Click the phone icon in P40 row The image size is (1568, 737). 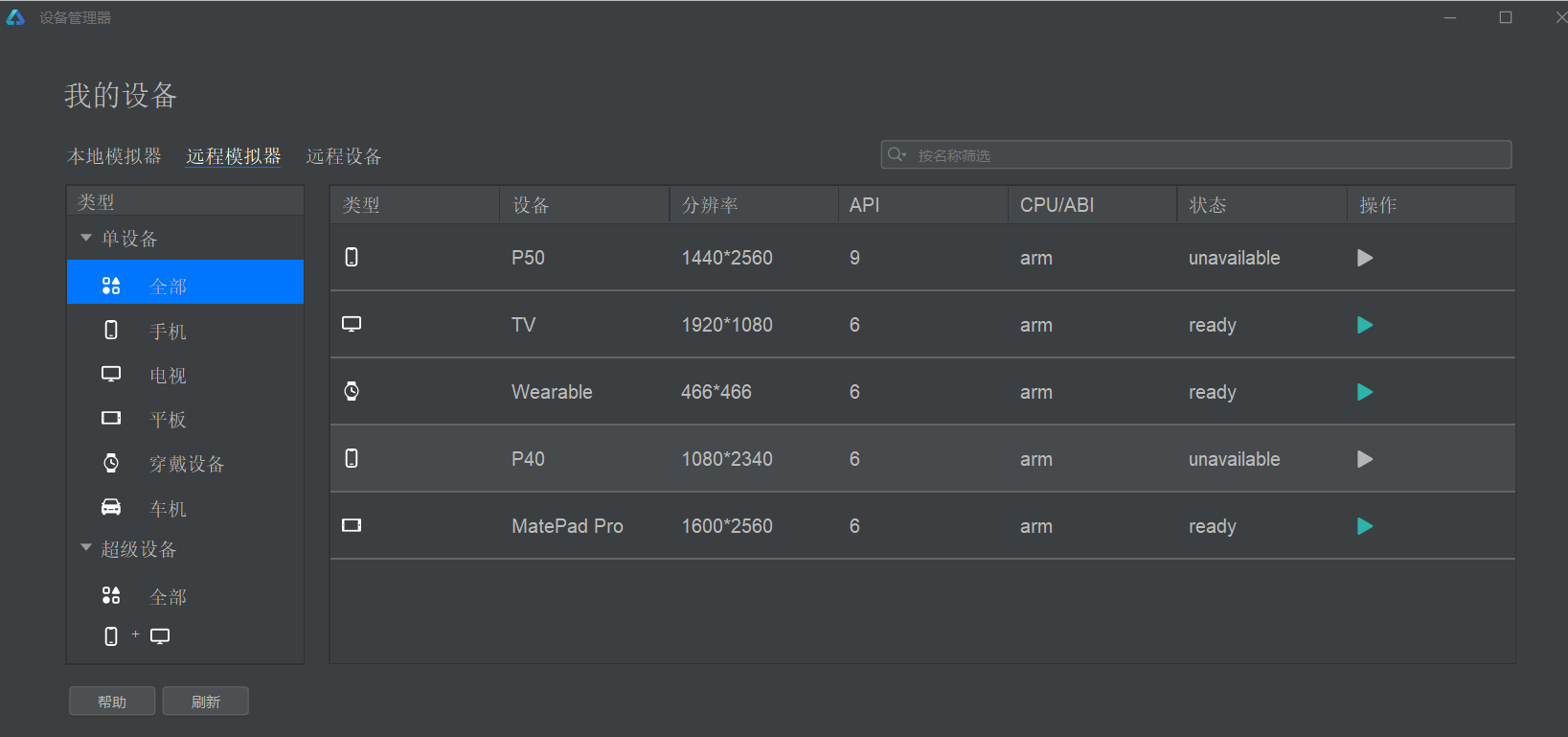click(x=352, y=458)
